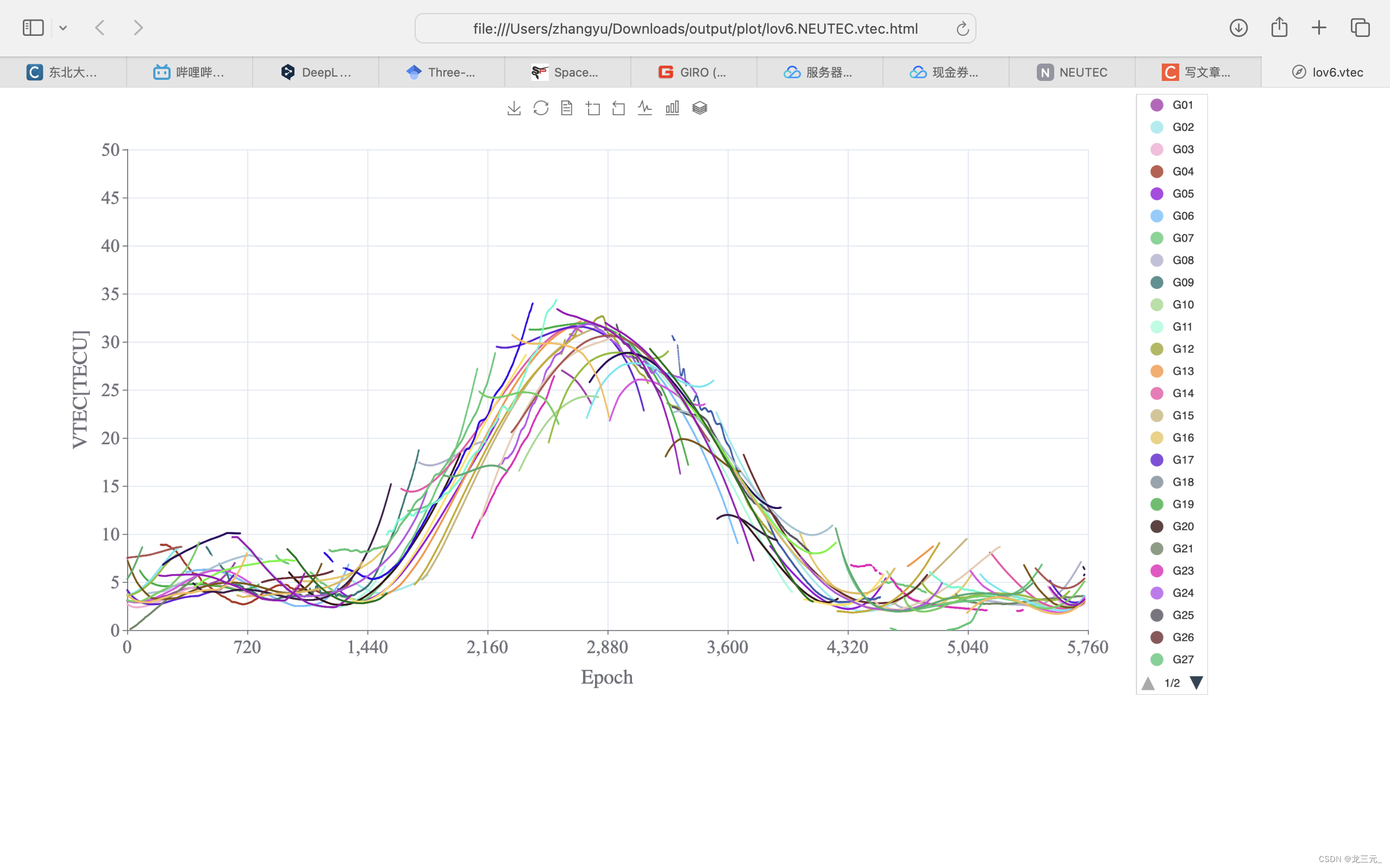Switch chart to bar type icon
The width and height of the screenshot is (1390, 868).
pos(672,108)
